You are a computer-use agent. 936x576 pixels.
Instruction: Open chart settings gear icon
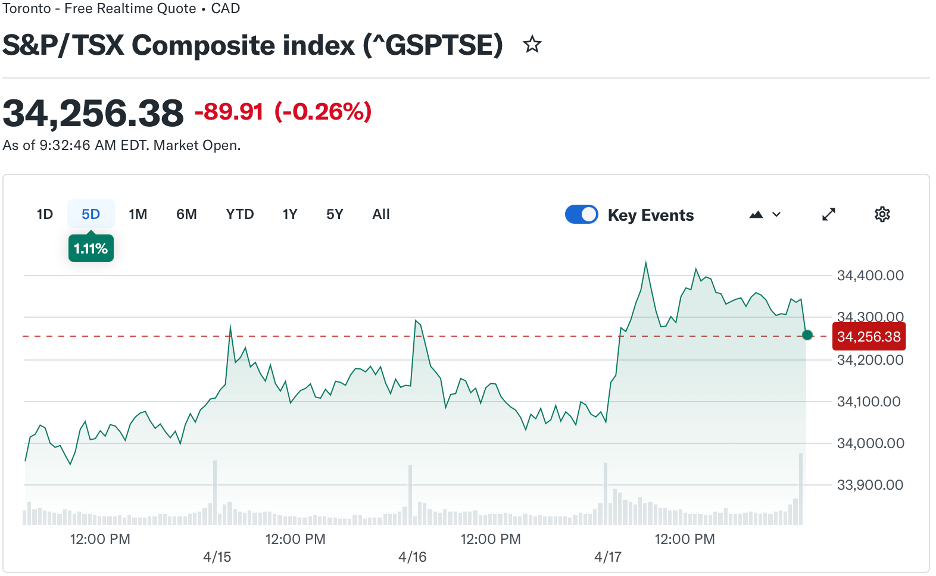point(882,214)
